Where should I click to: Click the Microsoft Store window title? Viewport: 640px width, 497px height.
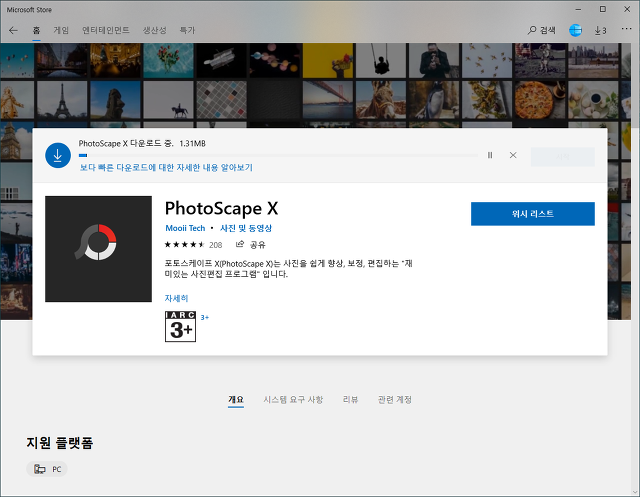(x=29, y=10)
